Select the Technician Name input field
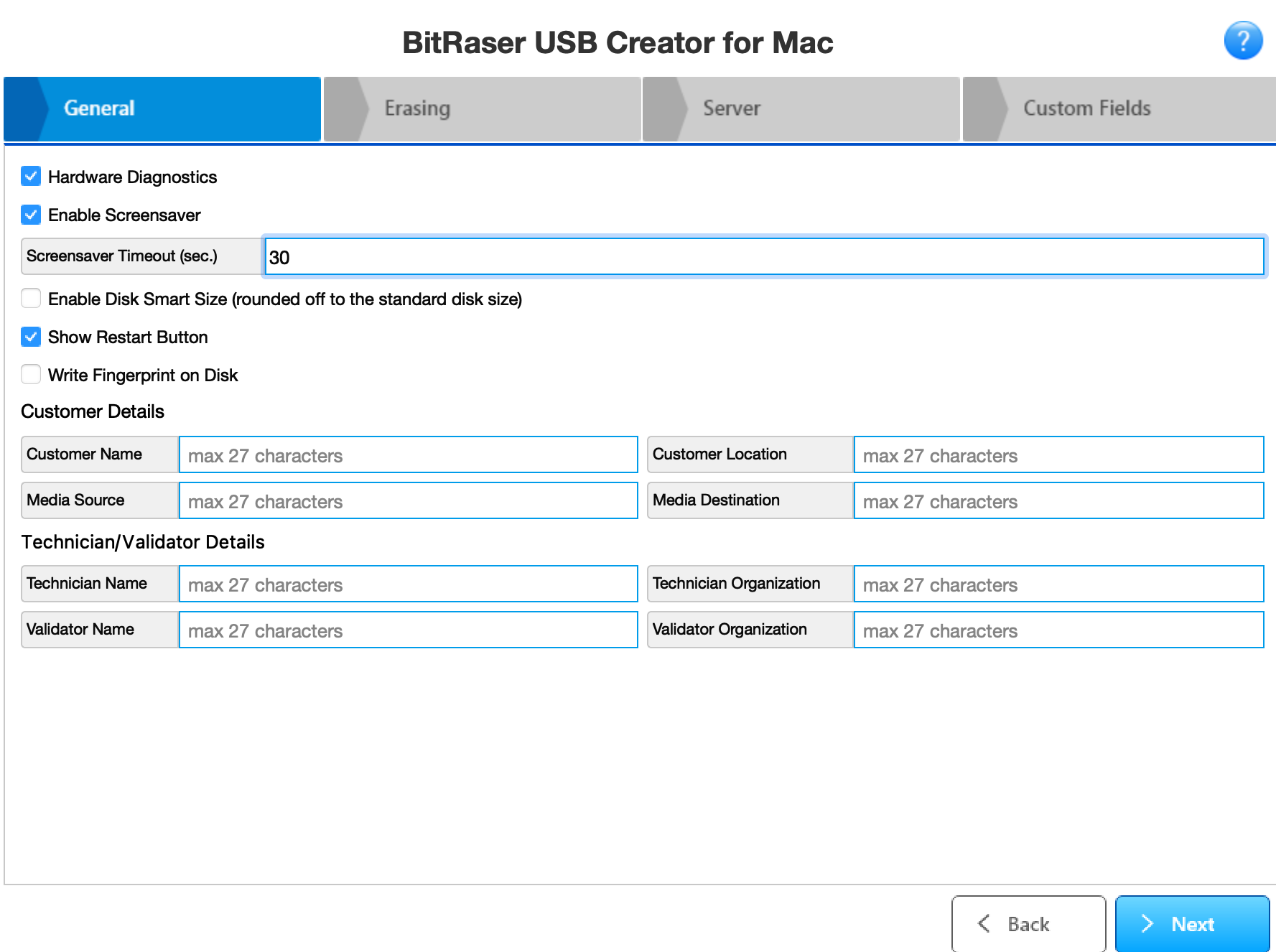 (x=408, y=584)
